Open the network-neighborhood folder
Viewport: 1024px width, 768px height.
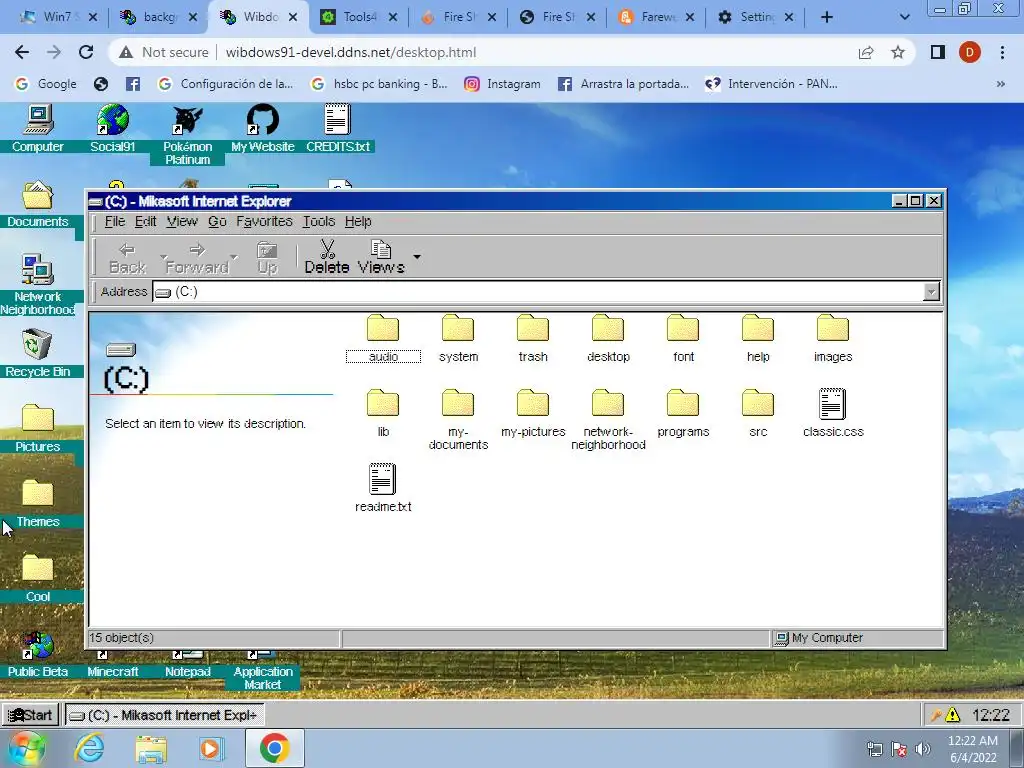(608, 420)
